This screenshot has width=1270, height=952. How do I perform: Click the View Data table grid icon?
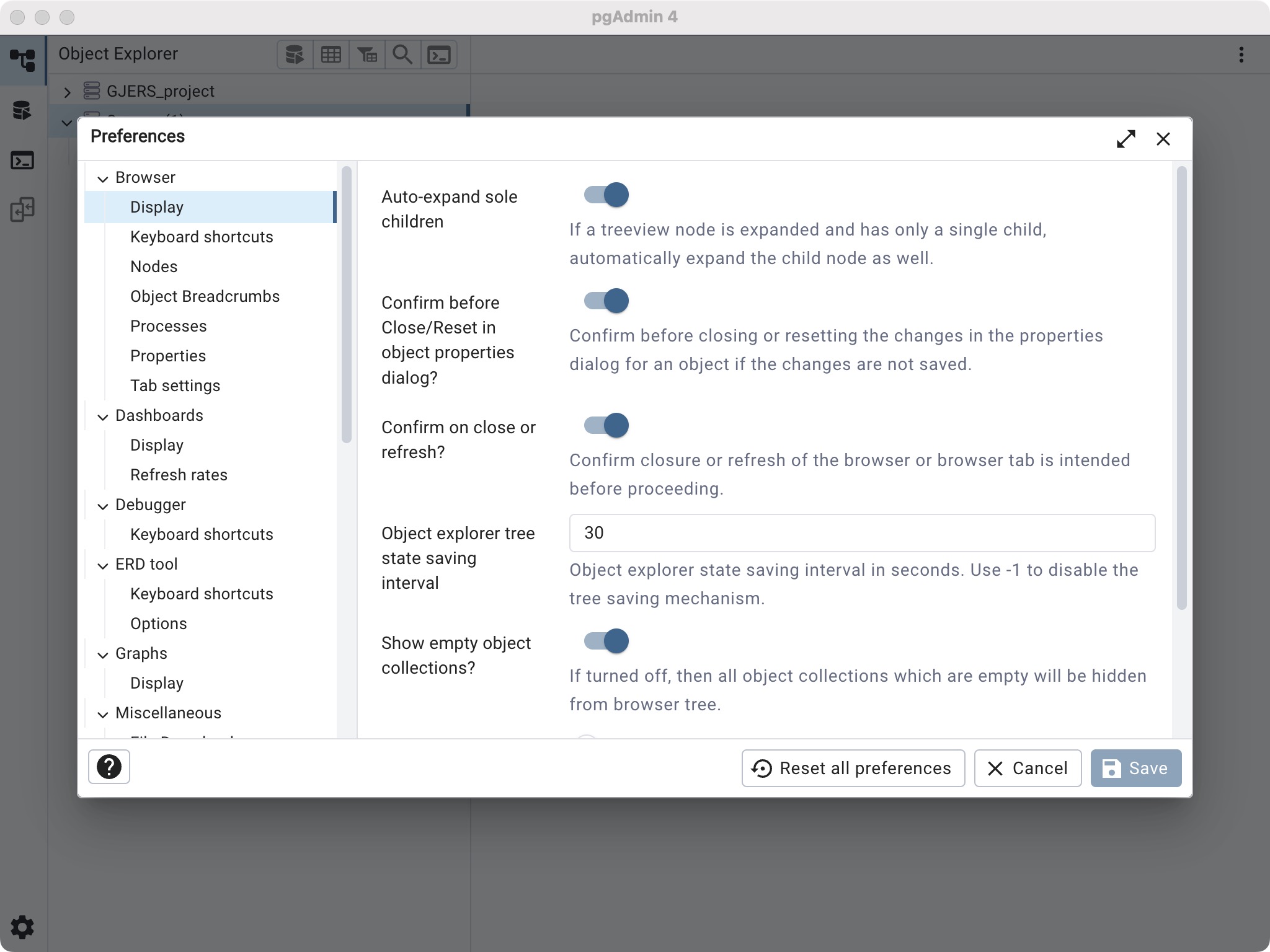[331, 55]
